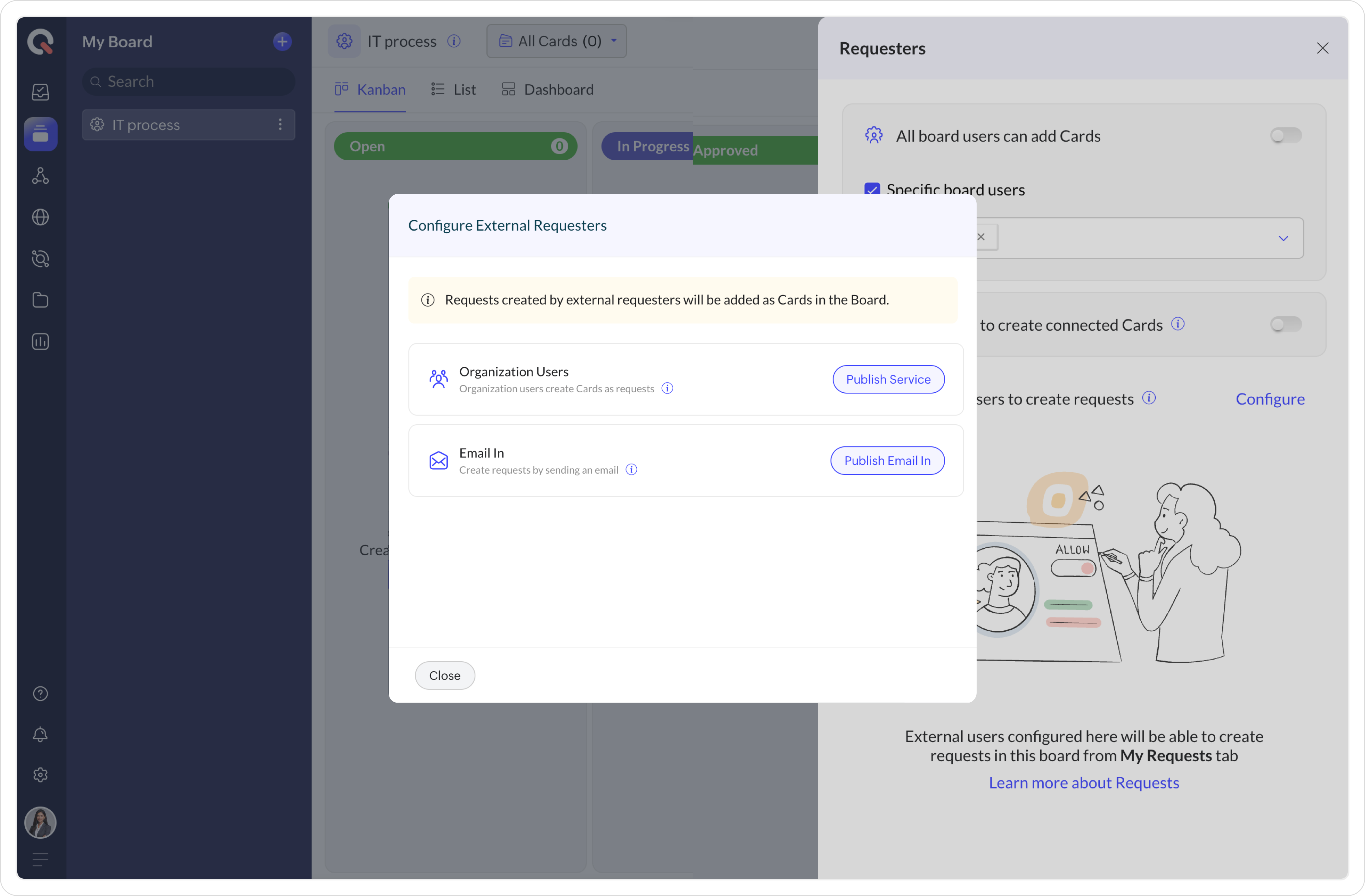This screenshot has width=1365, height=896.
Task: Open the folder icon in left sidebar
Action: coord(40,300)
